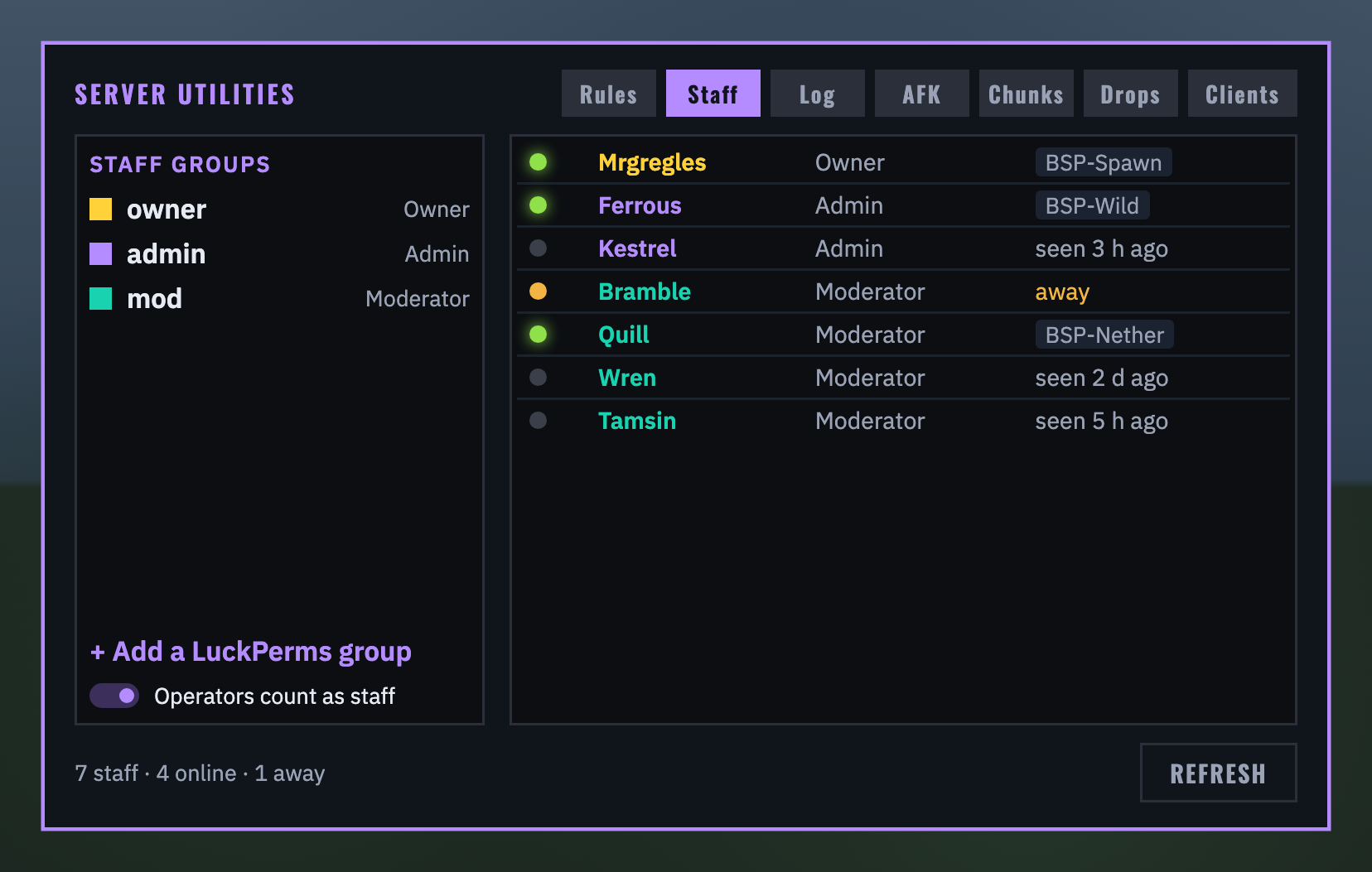The height and width of the screenshot is (872, 1372).
Task: Click Kestrel's gray offline status dot
Action: coord(538,248)
